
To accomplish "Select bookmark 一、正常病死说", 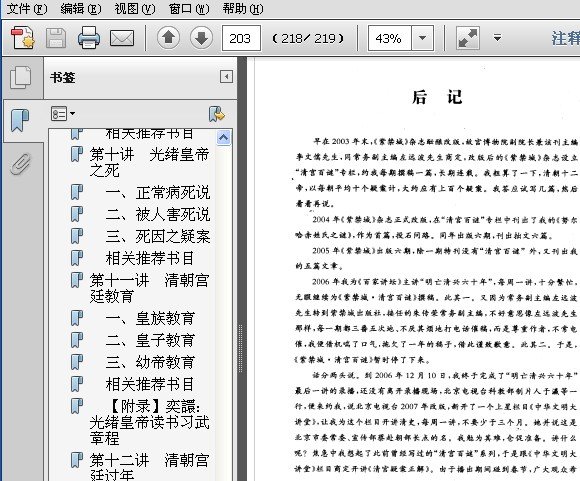I will click(x=158, y=192).
